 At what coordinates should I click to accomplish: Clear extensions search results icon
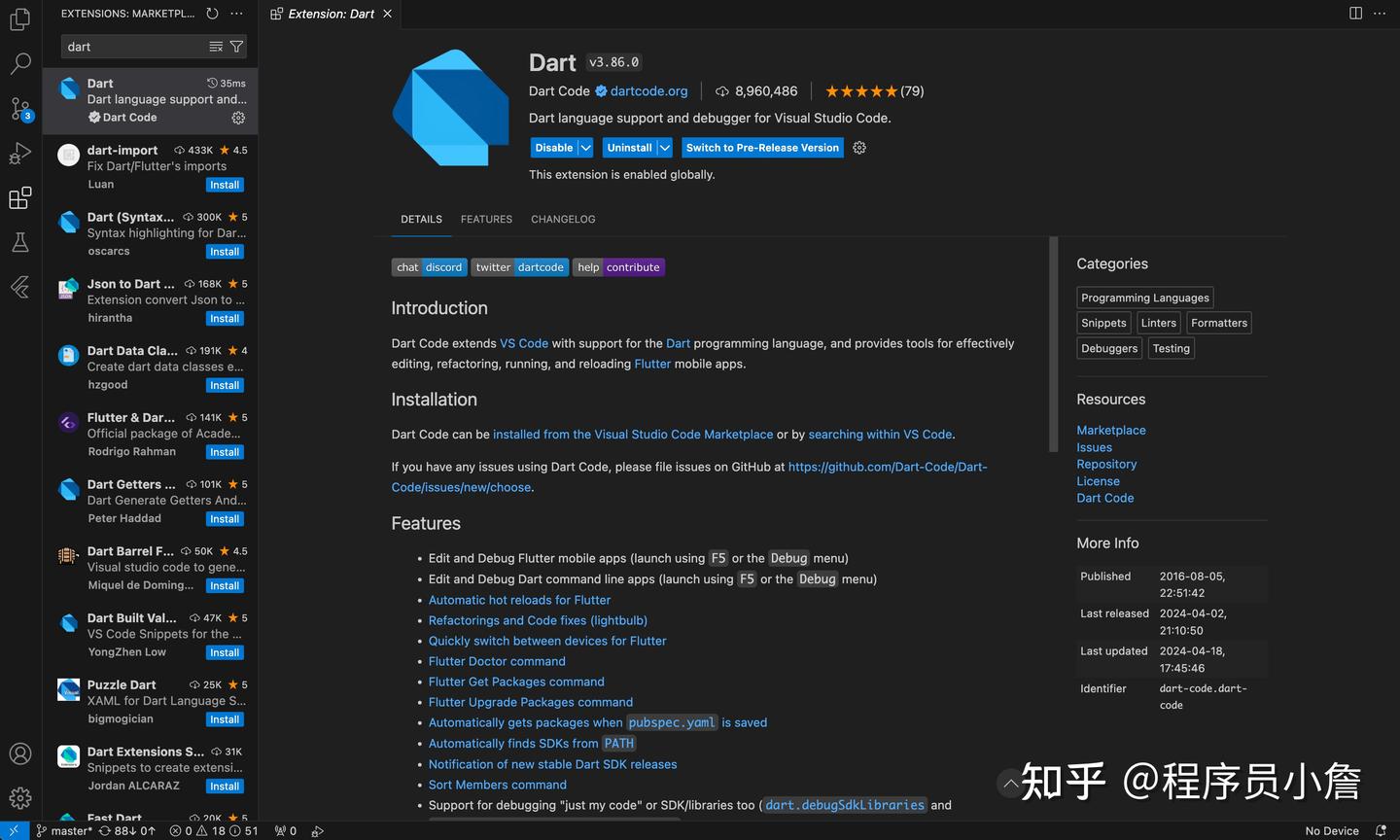point(216,47)
